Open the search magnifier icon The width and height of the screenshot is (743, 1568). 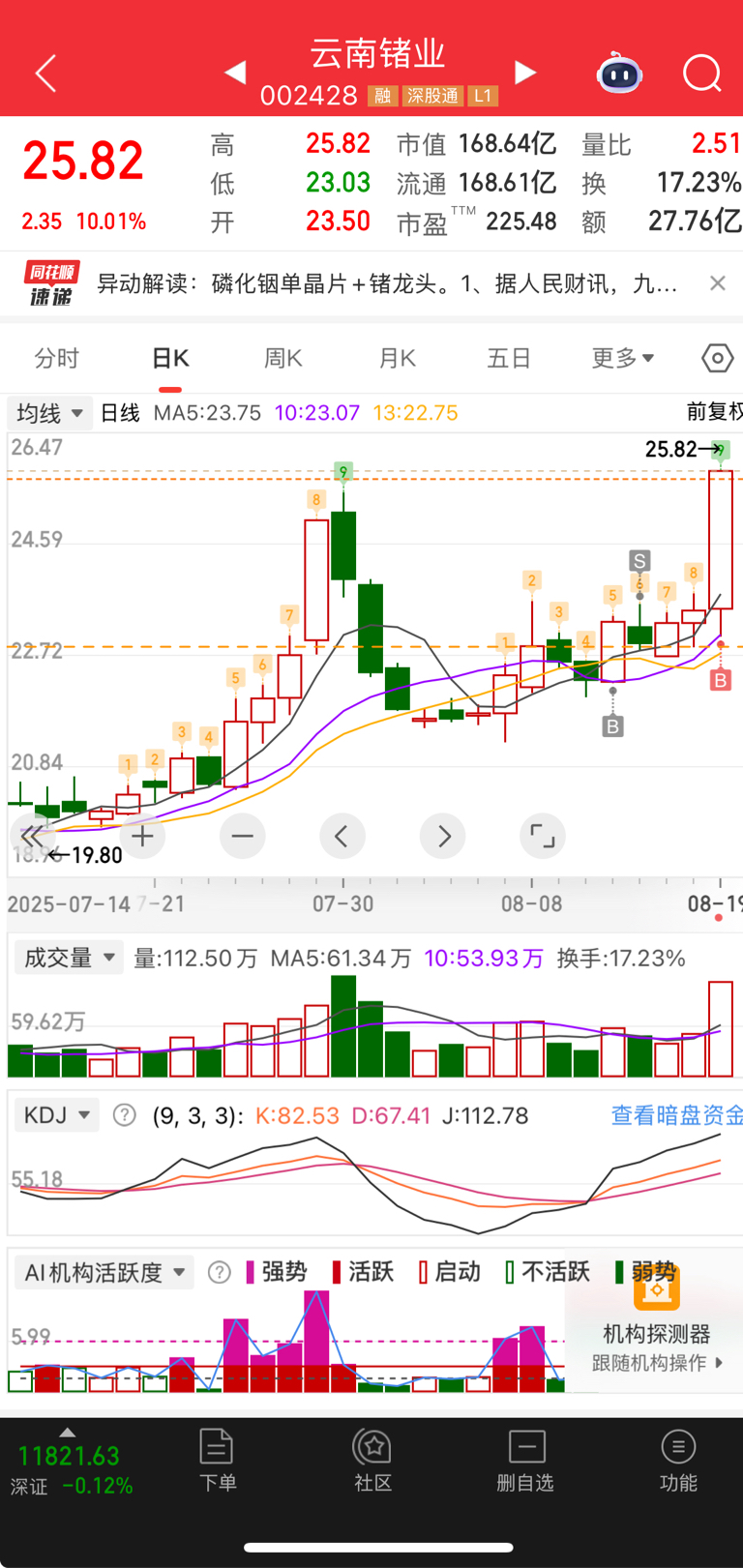pos(701,73)
